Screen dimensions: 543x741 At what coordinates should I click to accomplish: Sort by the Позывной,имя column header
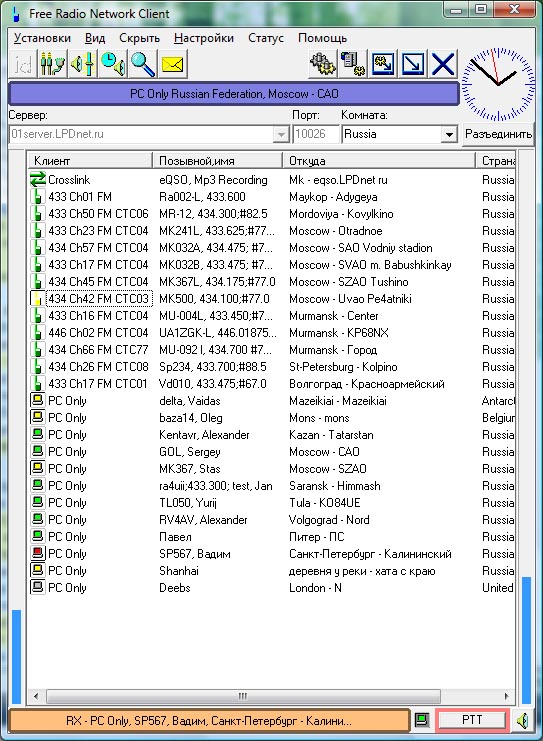[x=217, y=161]
